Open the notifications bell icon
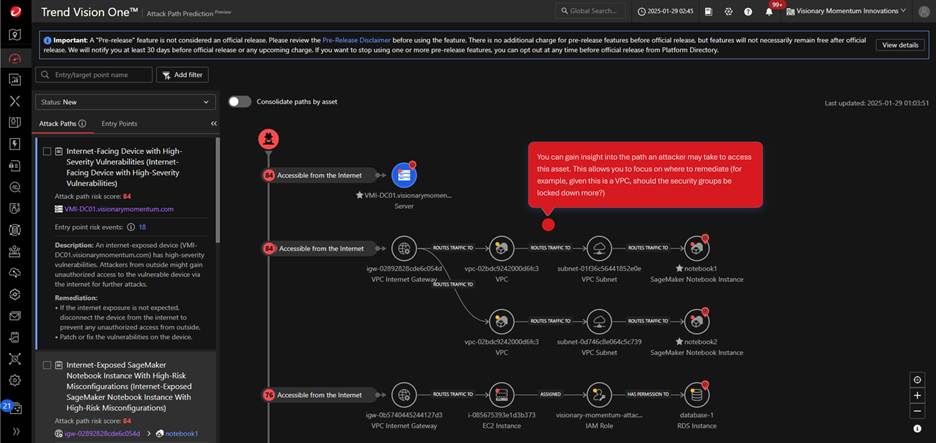The height and width of the screenshot is (443, 936). (769, 11)
